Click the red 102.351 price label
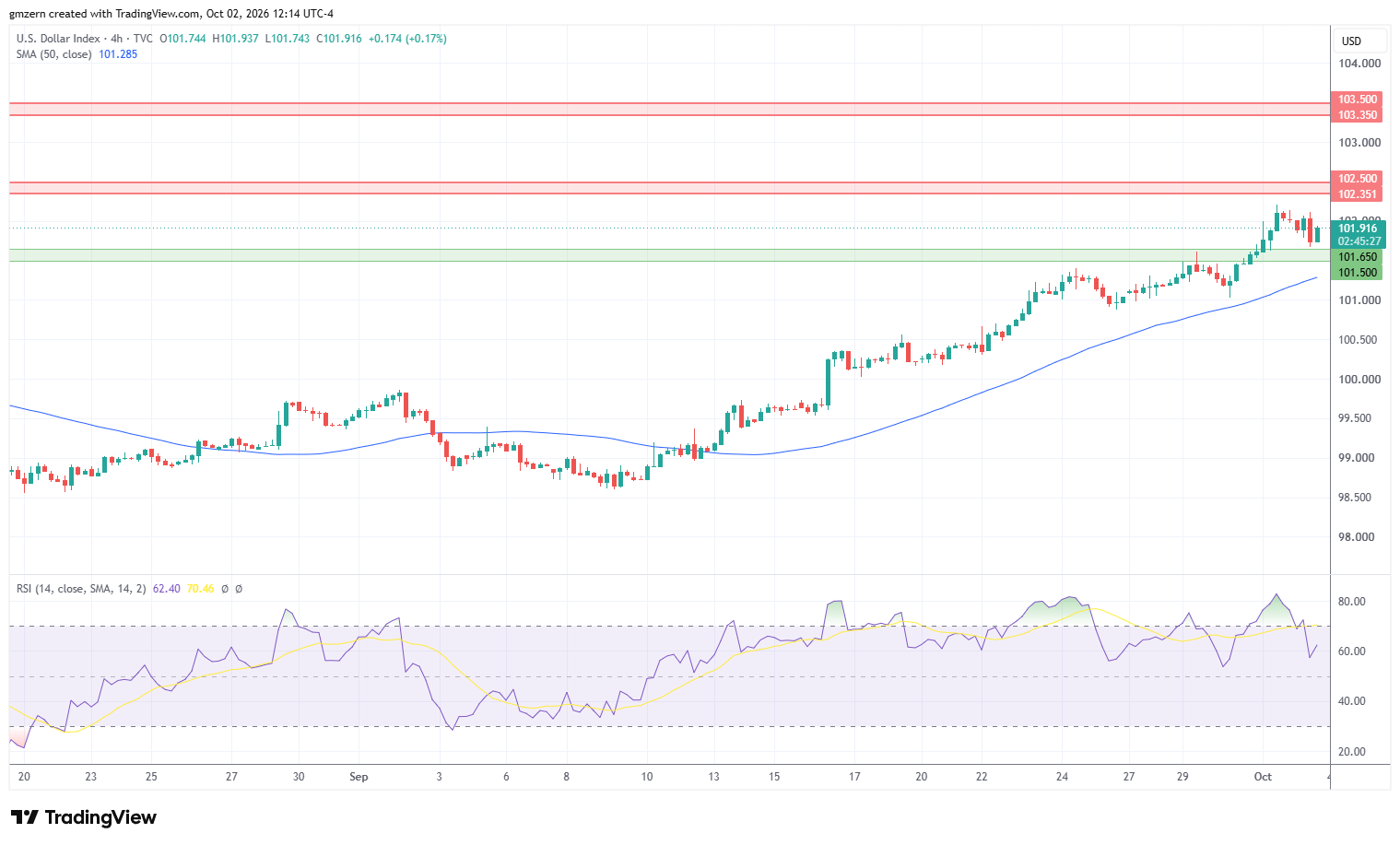The height and width of the screenshot is (845, 1400). click(1358, 194)
